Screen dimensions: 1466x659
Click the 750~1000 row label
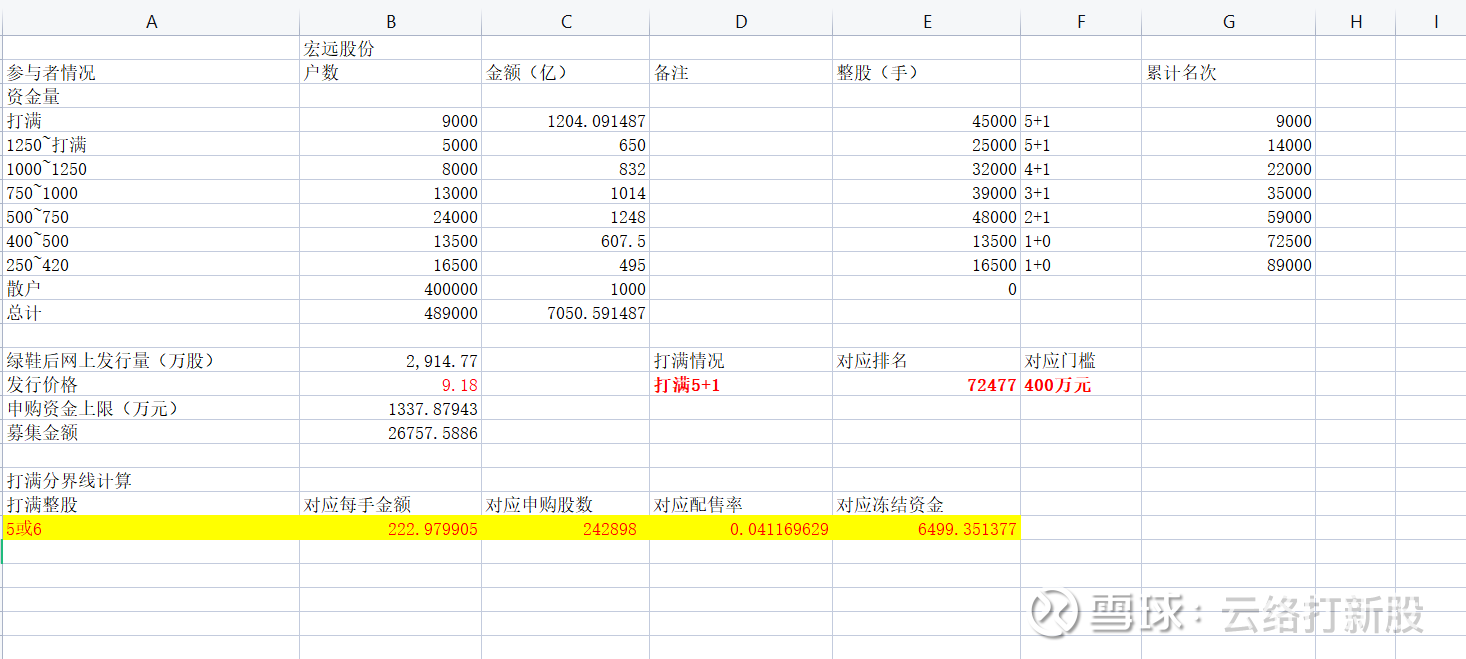(151, 192)
